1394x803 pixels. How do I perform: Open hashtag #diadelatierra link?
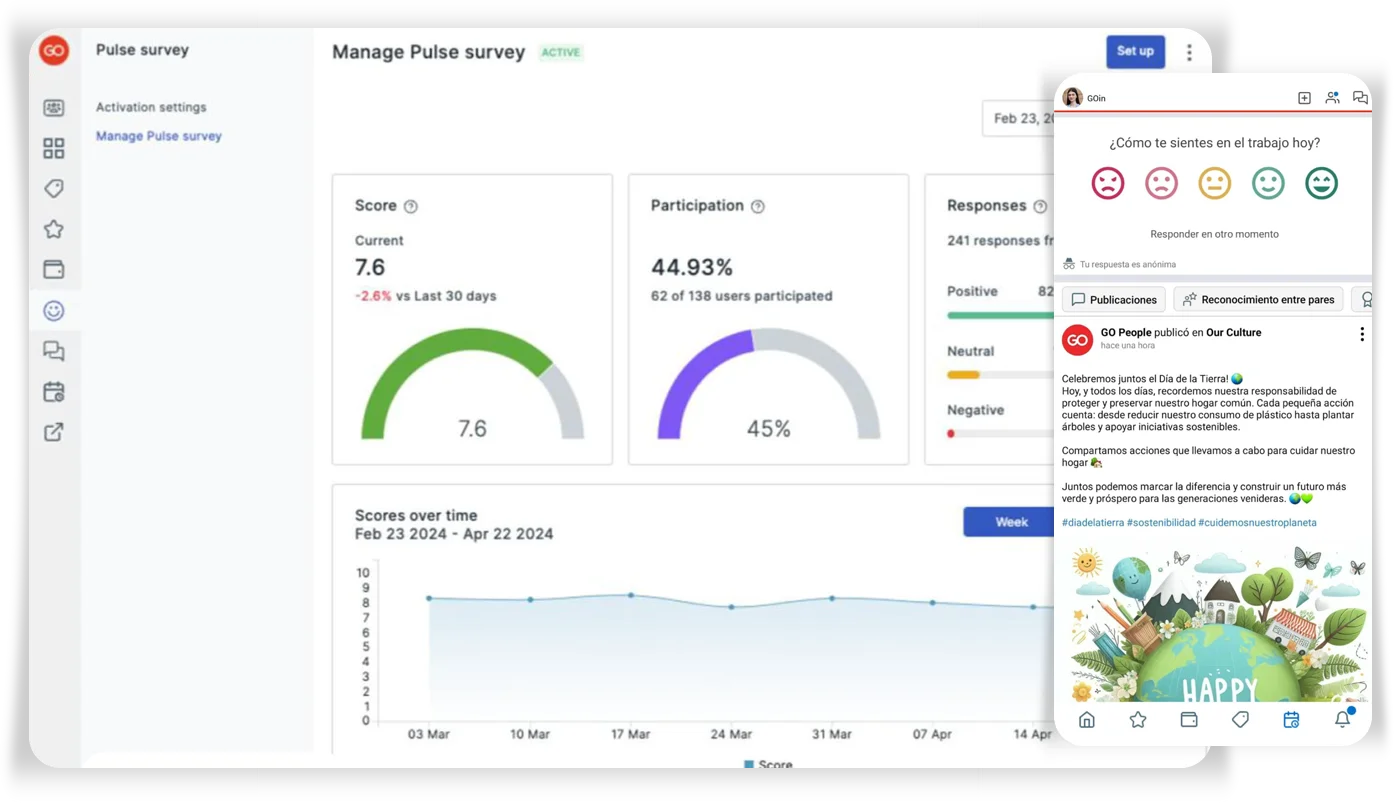[x=1093, y=523]
